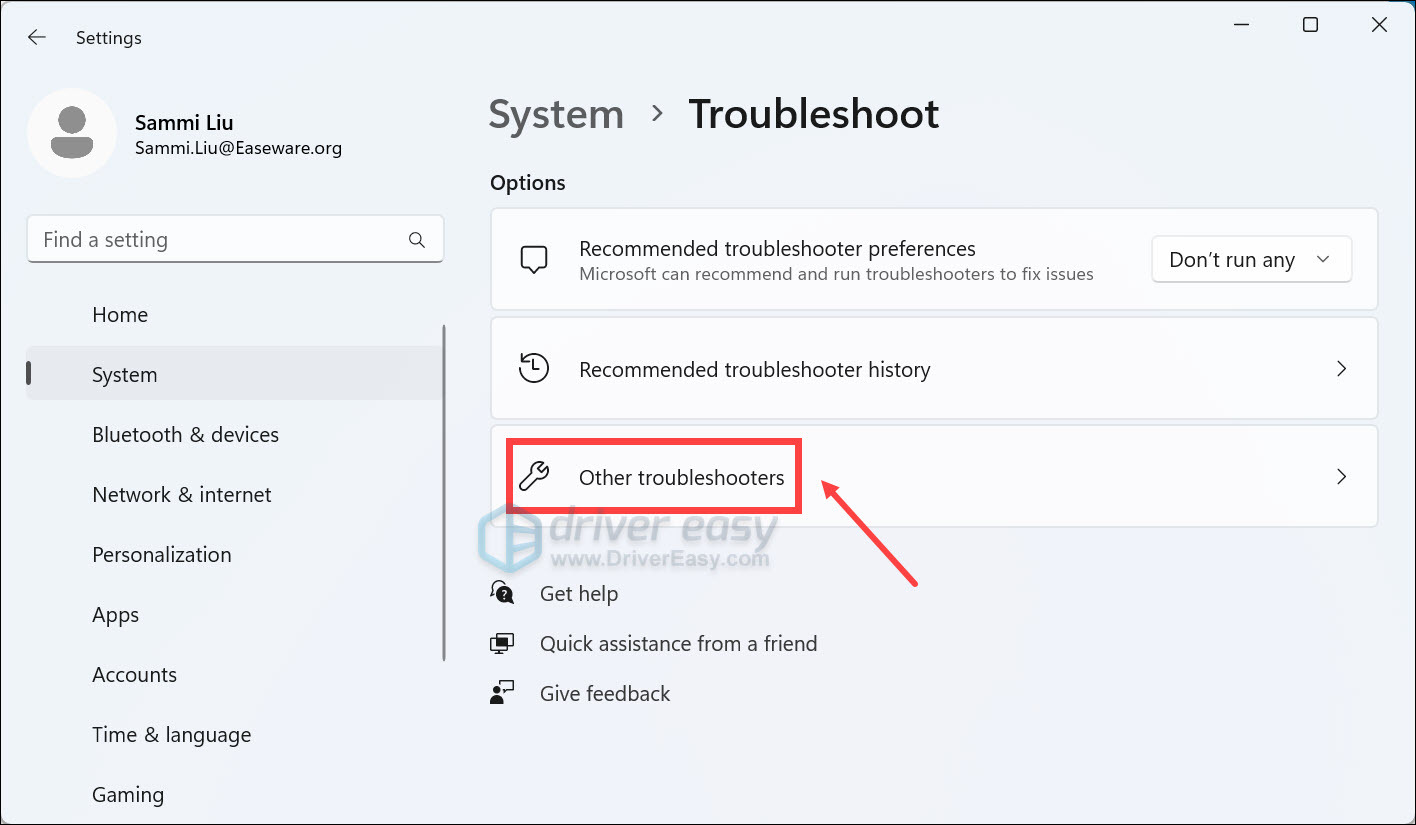The width and height of the screenshot is (1416, 825).
Task: Click the Sammi Liu account name
Action: pos(184,123)
